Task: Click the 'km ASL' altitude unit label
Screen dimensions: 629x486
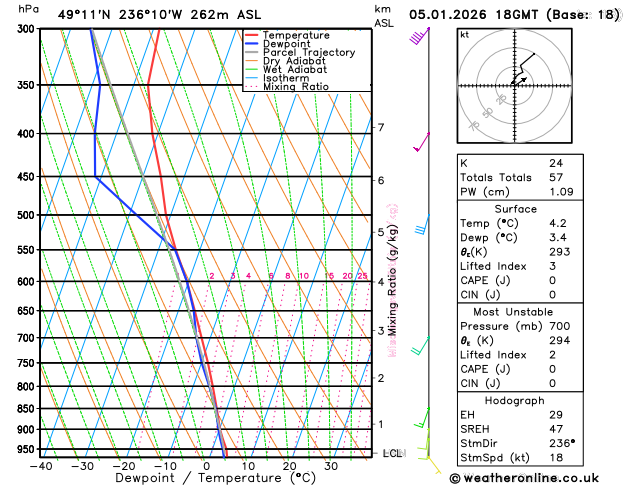Action: (x=384, y=16)
